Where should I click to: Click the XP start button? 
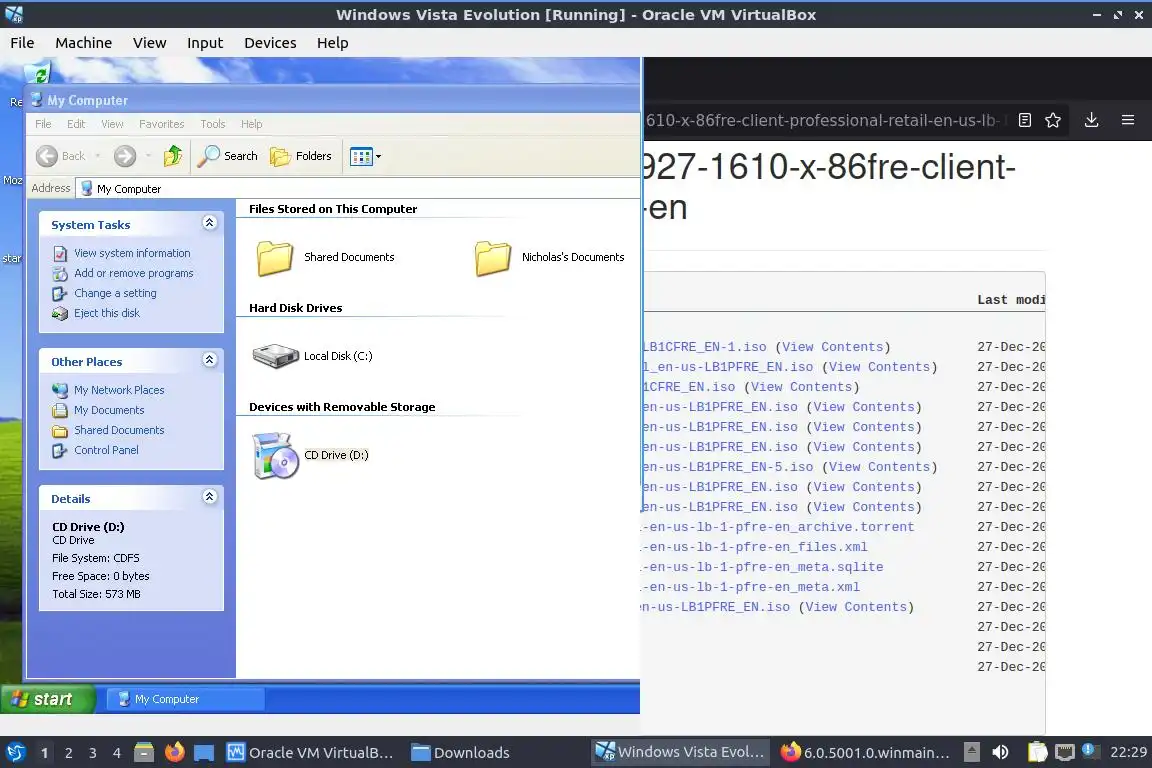(48, 699)
